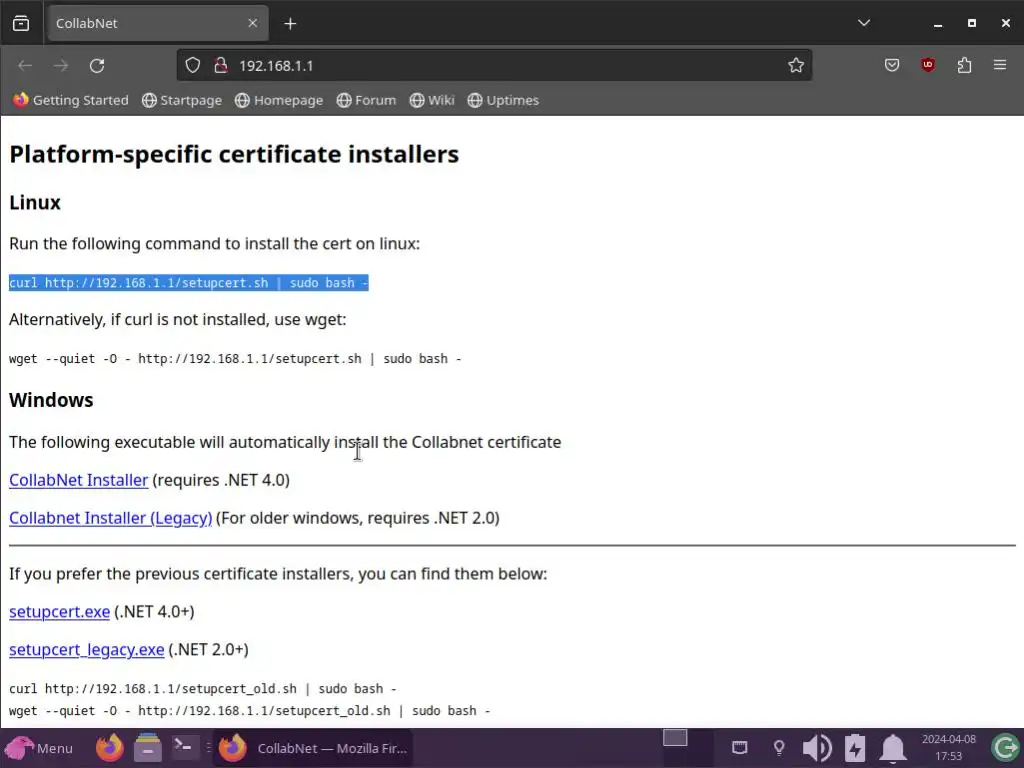Expand the list all tabs chevron
Image resolution: width=1024 pixels, height=768 pixels.
[x=864, y=23]
